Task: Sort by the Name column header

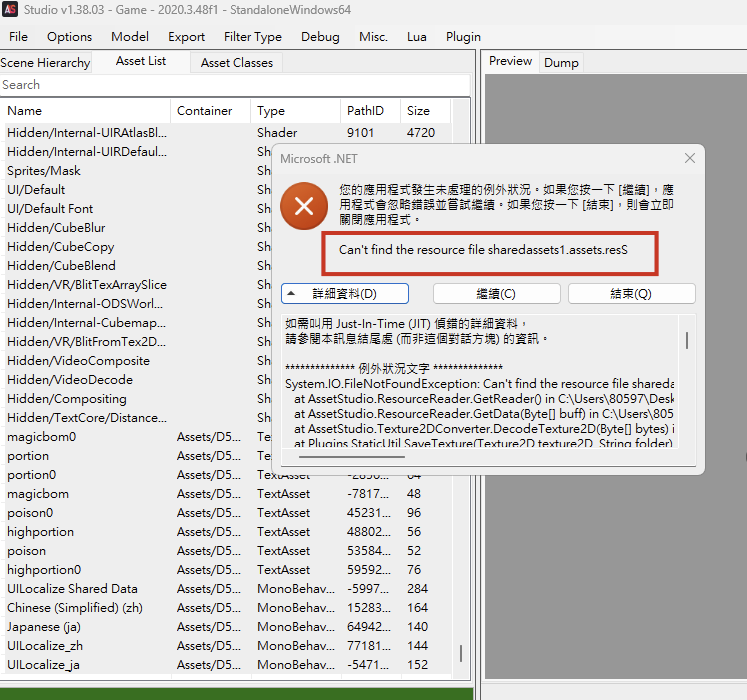Action: (86, 111)
